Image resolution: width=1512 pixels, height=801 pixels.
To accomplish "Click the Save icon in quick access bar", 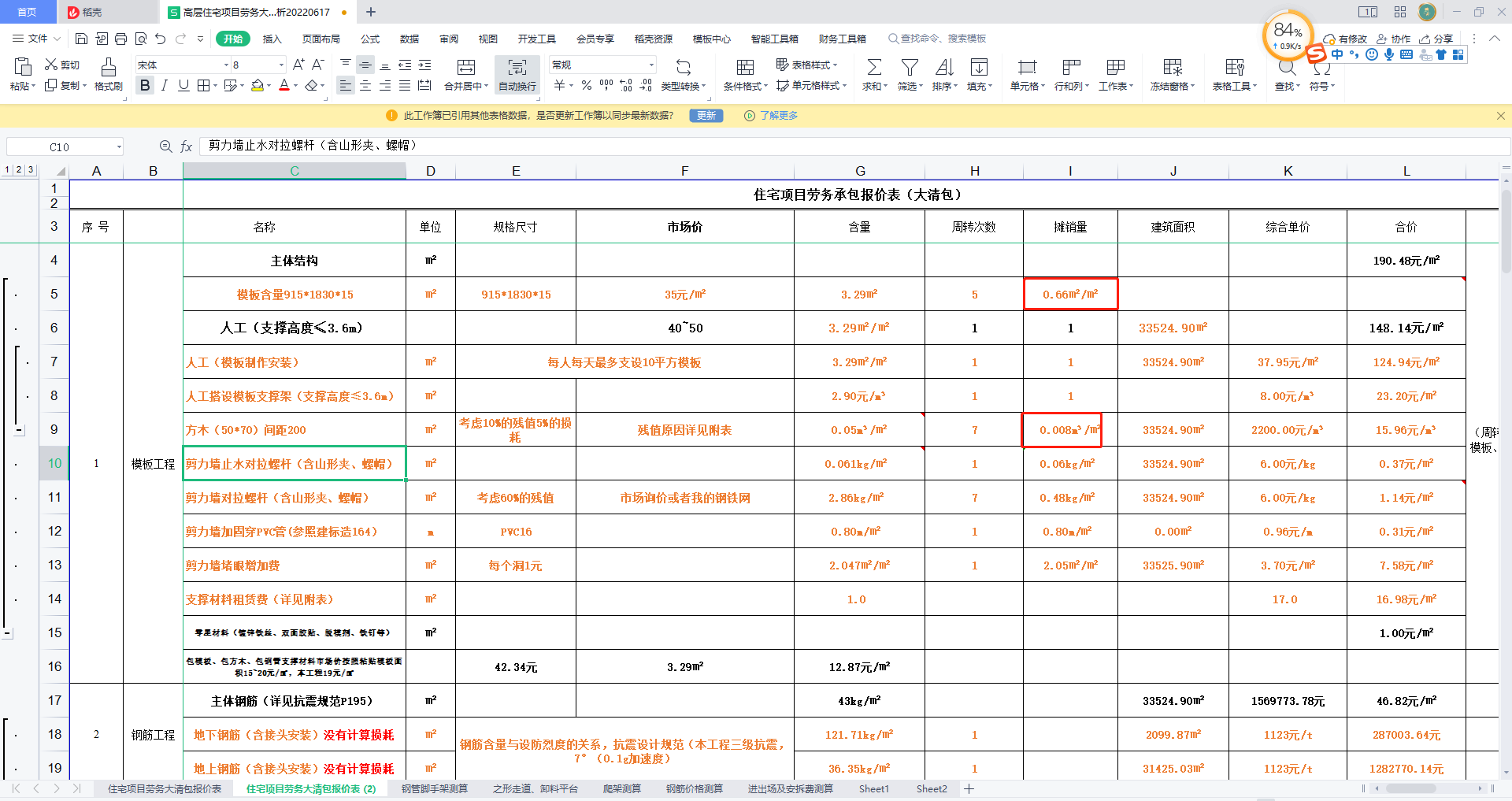I will 81,39.
